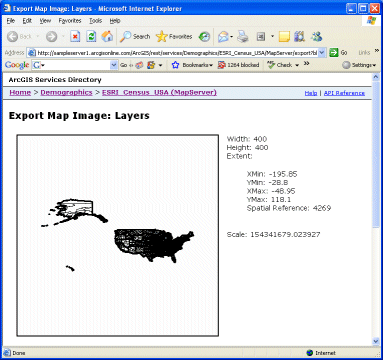Open the History globe icon
The image size is (383, 360).
204,37
